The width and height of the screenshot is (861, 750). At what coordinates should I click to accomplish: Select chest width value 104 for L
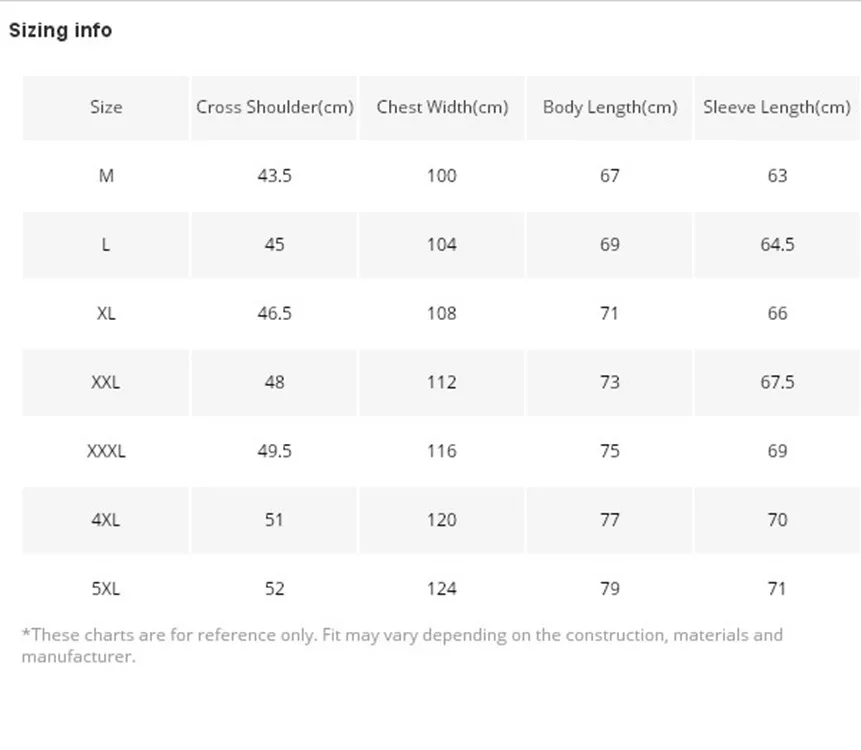[x=442, y=245]
